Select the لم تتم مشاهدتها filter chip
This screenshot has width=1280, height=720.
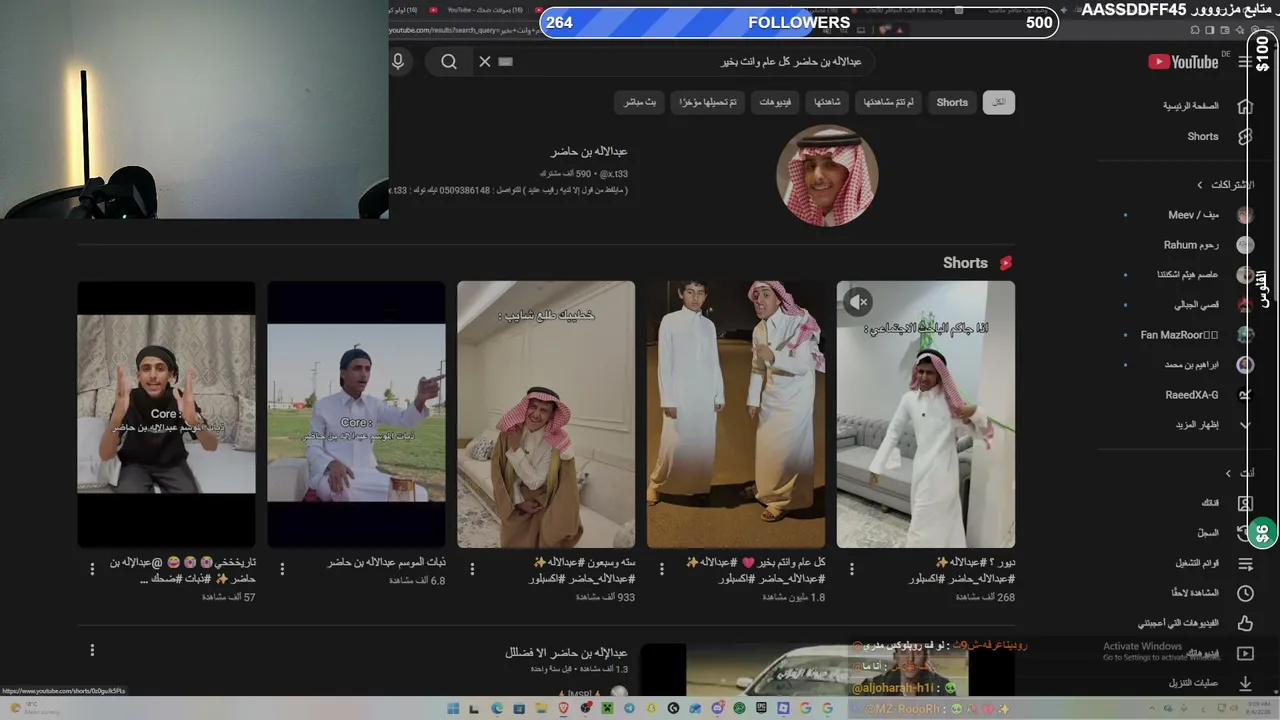point(888,102)
